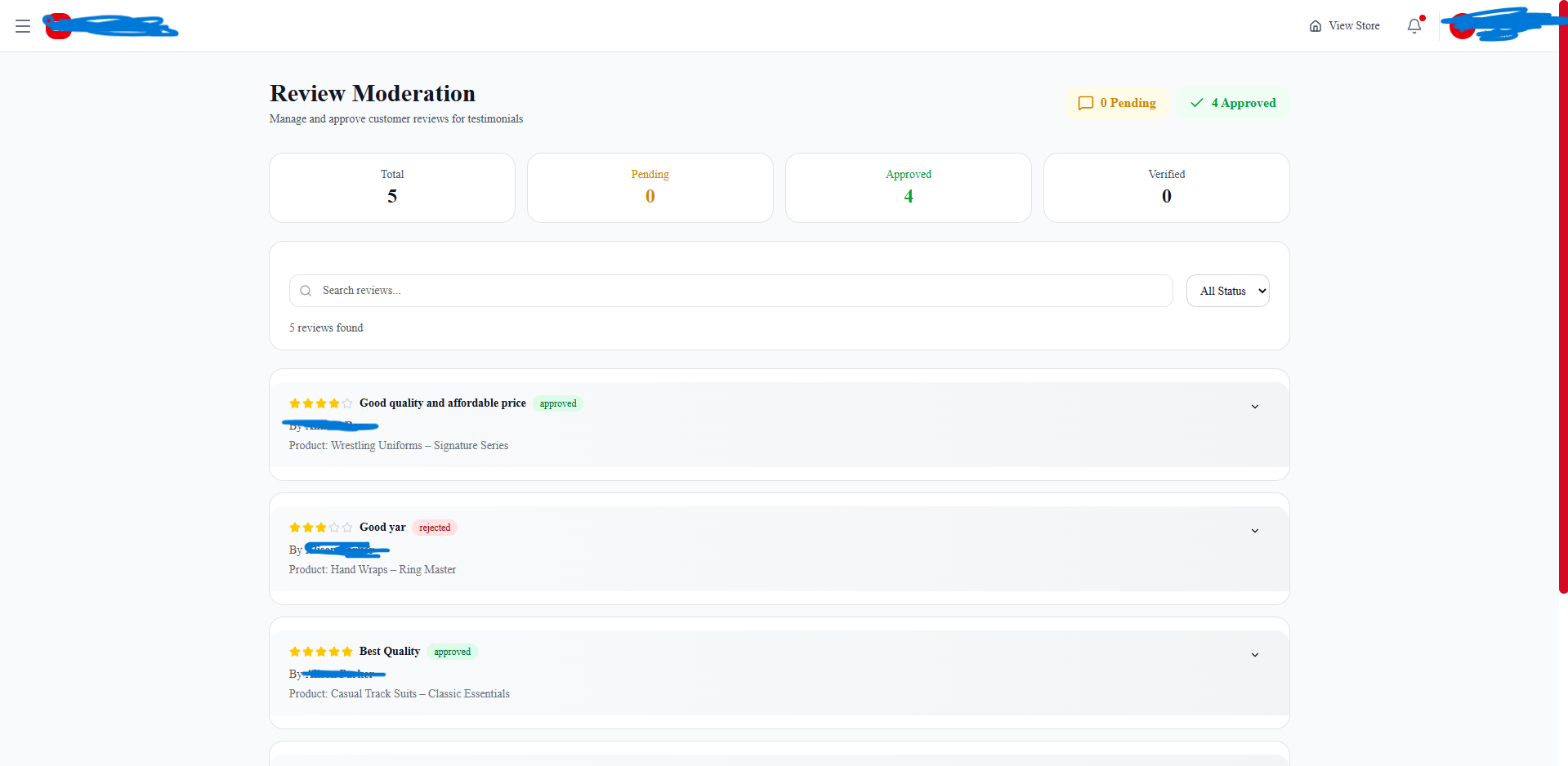The height and width of the screenshot is (766, 1568).
Task: Open the All Status dropdown
Action: click(1228, 291)
